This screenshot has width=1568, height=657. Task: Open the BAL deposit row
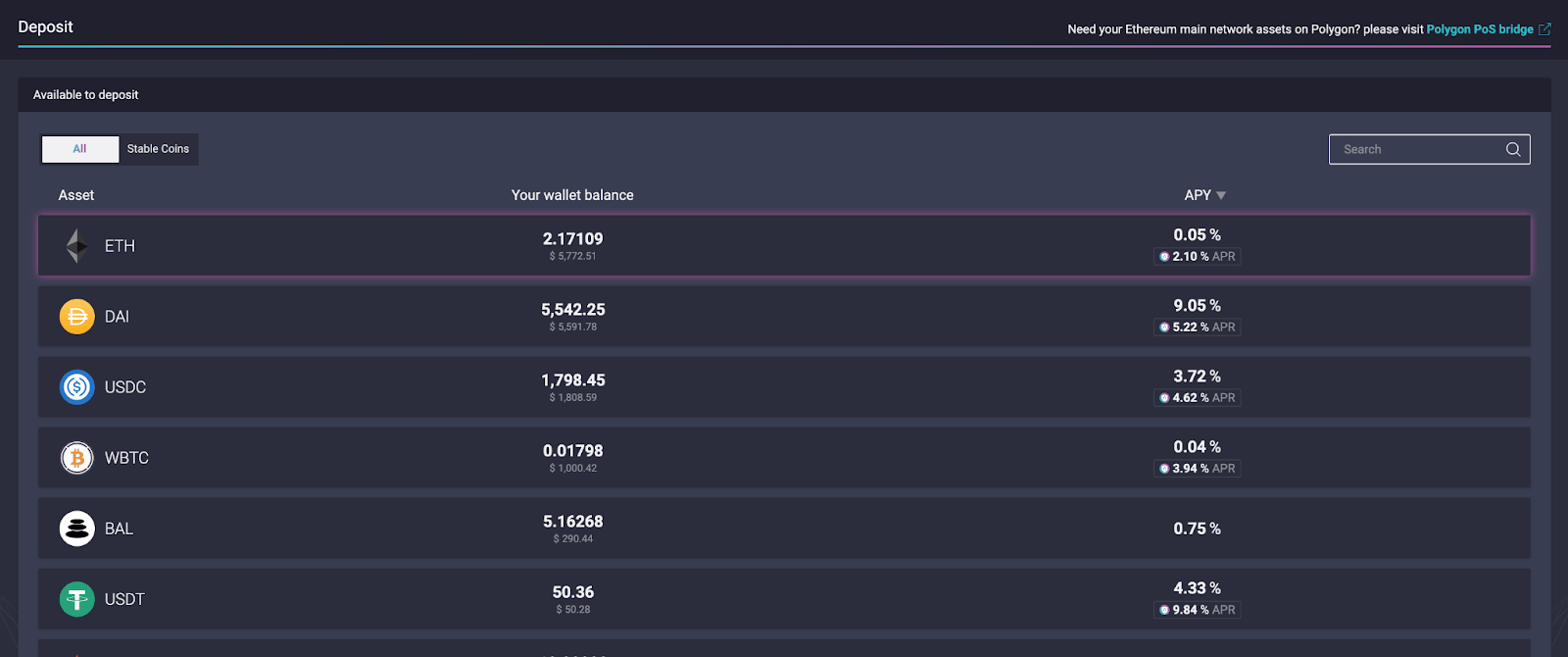point(784,529)
